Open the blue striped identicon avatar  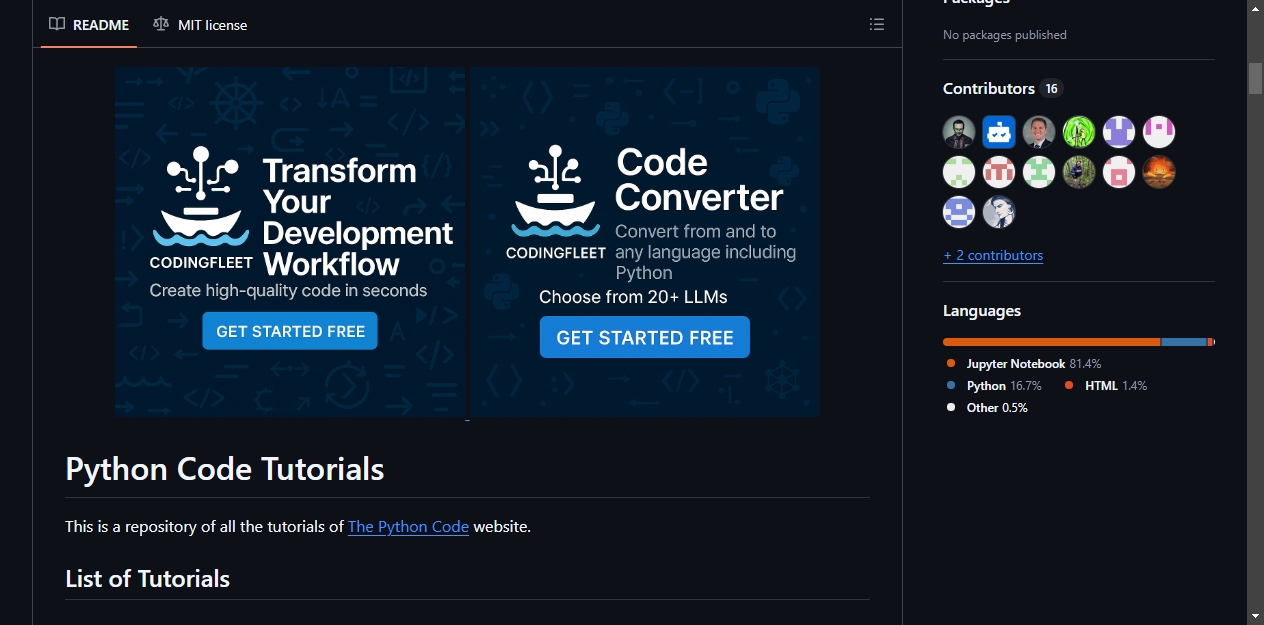(x=959, y=212)
